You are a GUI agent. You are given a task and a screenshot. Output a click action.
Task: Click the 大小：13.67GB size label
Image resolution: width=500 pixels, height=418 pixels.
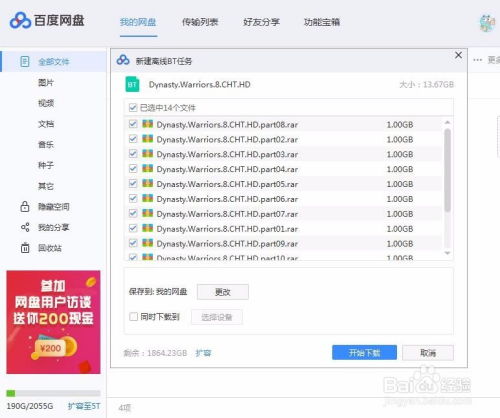point(426,85)
